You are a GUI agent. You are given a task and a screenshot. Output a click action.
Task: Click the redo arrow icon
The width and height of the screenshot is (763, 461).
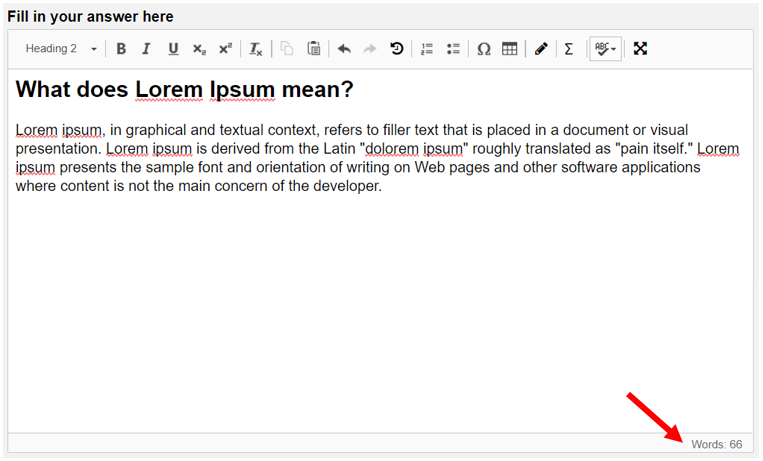[x=370, y=49]
